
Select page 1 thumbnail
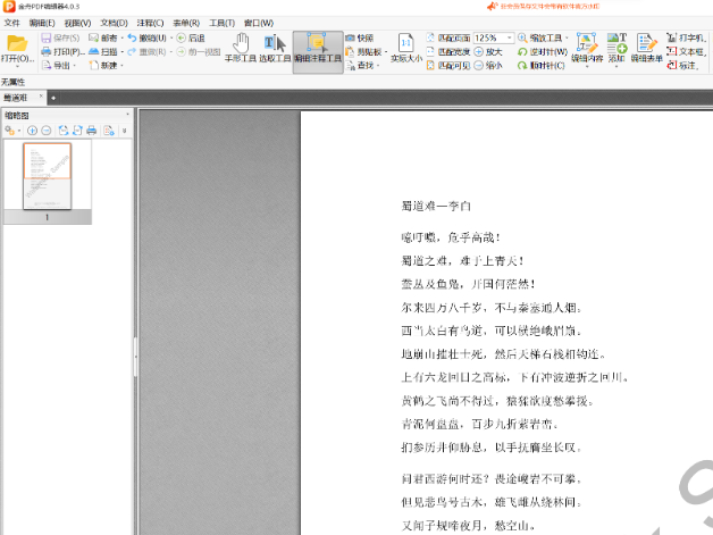[x=47, y=176]
